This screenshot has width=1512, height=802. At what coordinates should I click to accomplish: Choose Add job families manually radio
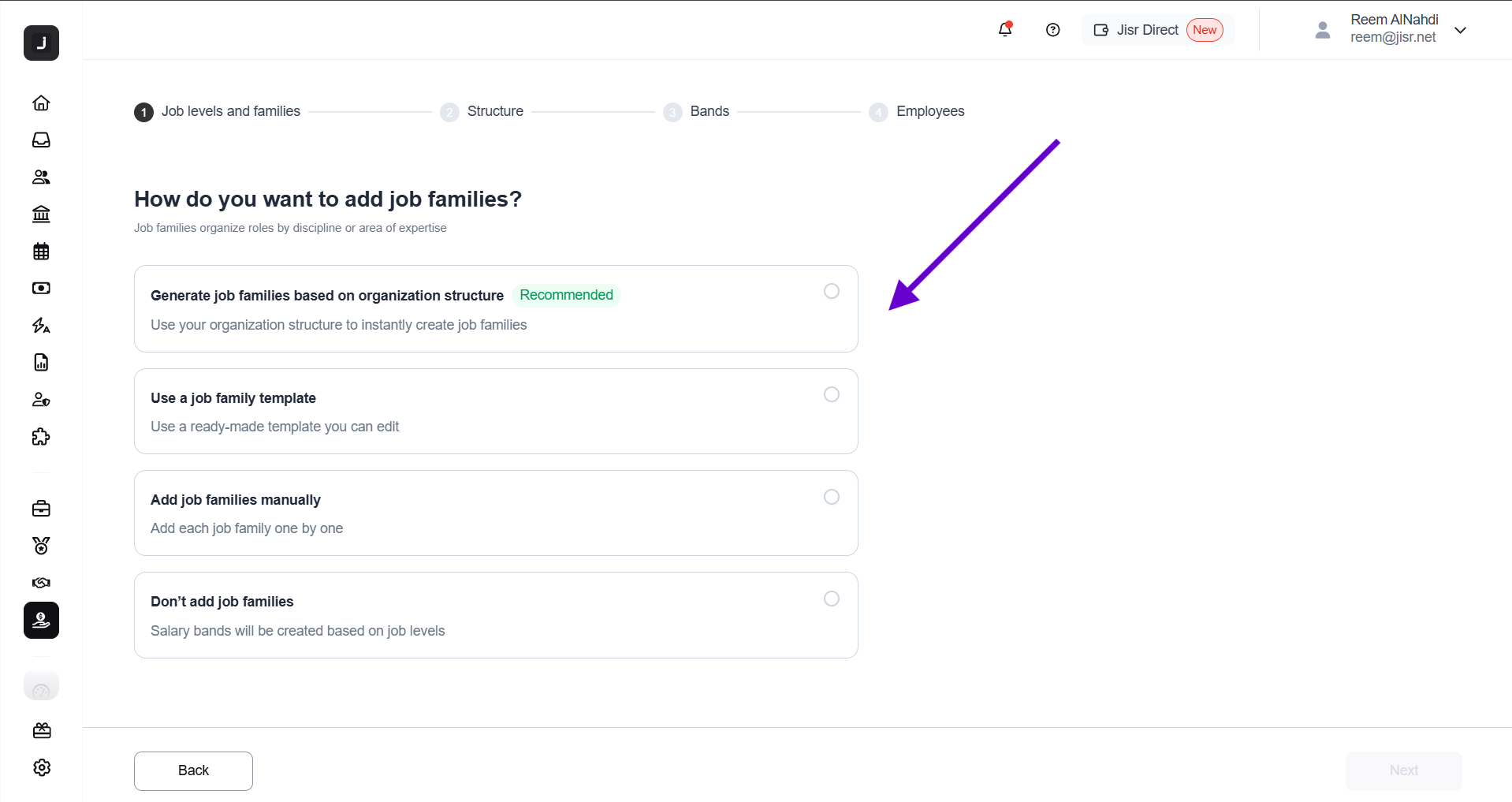coord(831,497)
